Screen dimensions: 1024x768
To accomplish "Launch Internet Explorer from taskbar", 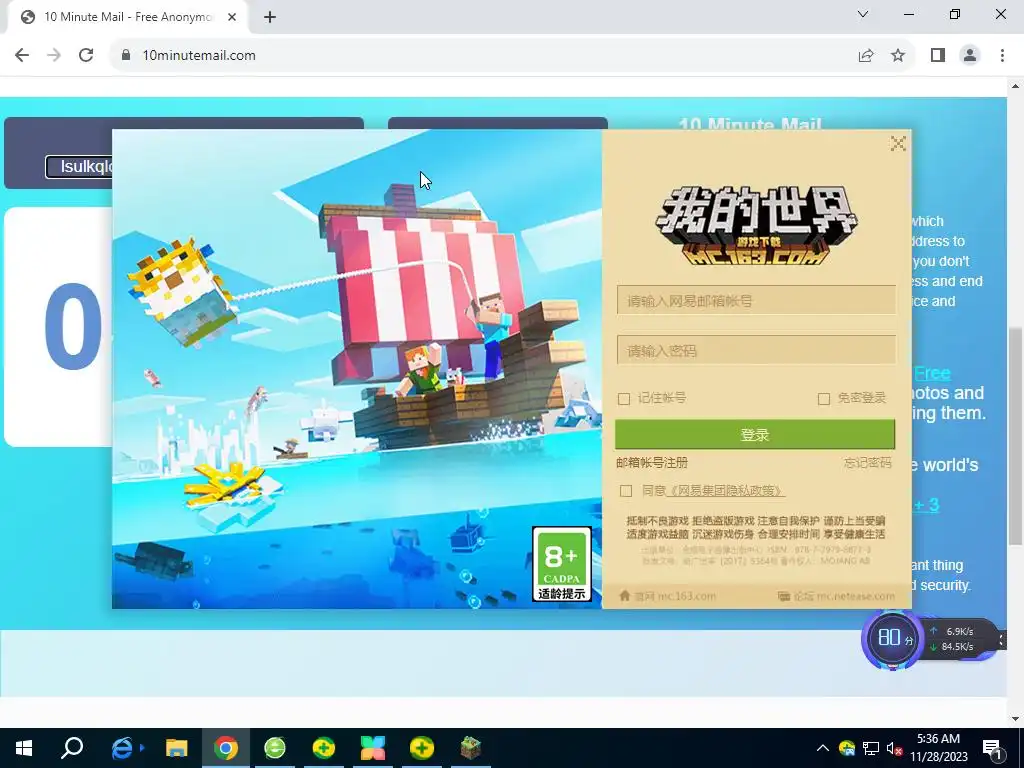I will (123, 748).
